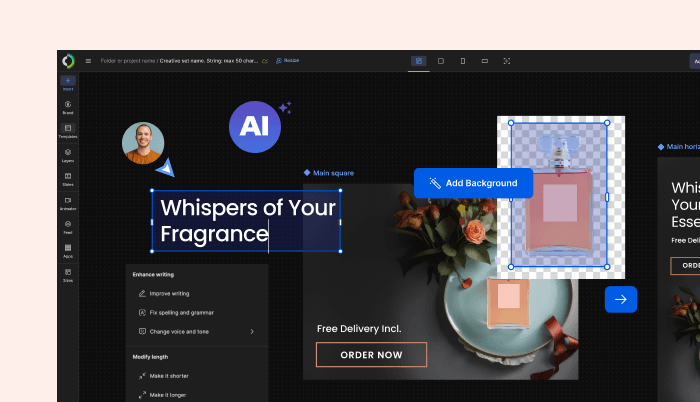Screen dimensions: 700x402
Task: Open the Layers panel icon
Action: pyautogui.click(x=68, y=154)
